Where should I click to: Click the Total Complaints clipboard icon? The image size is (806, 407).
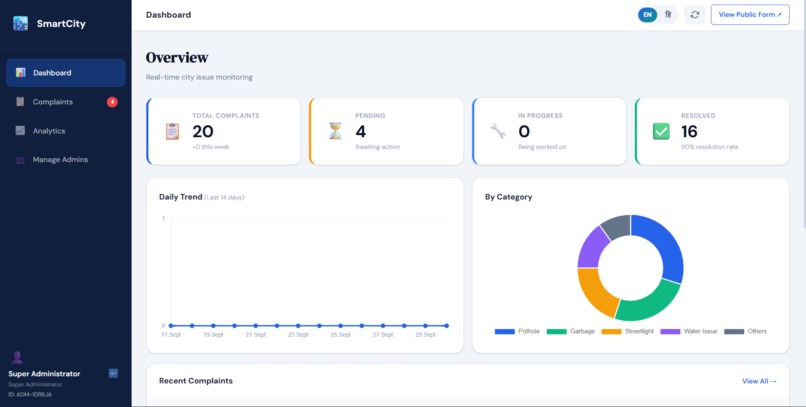172,131
